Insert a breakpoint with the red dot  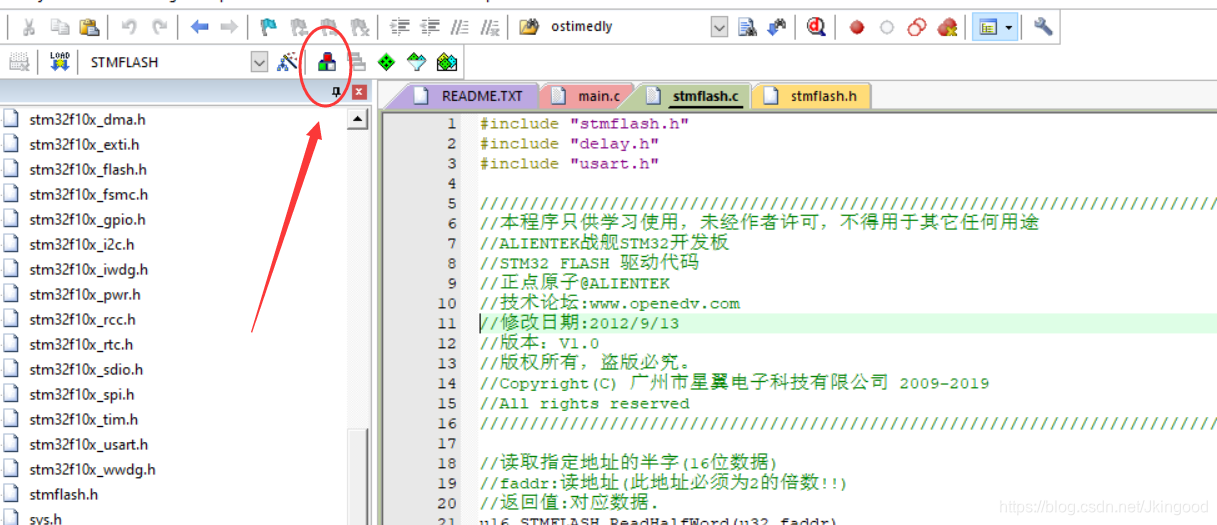click(857, 28)
